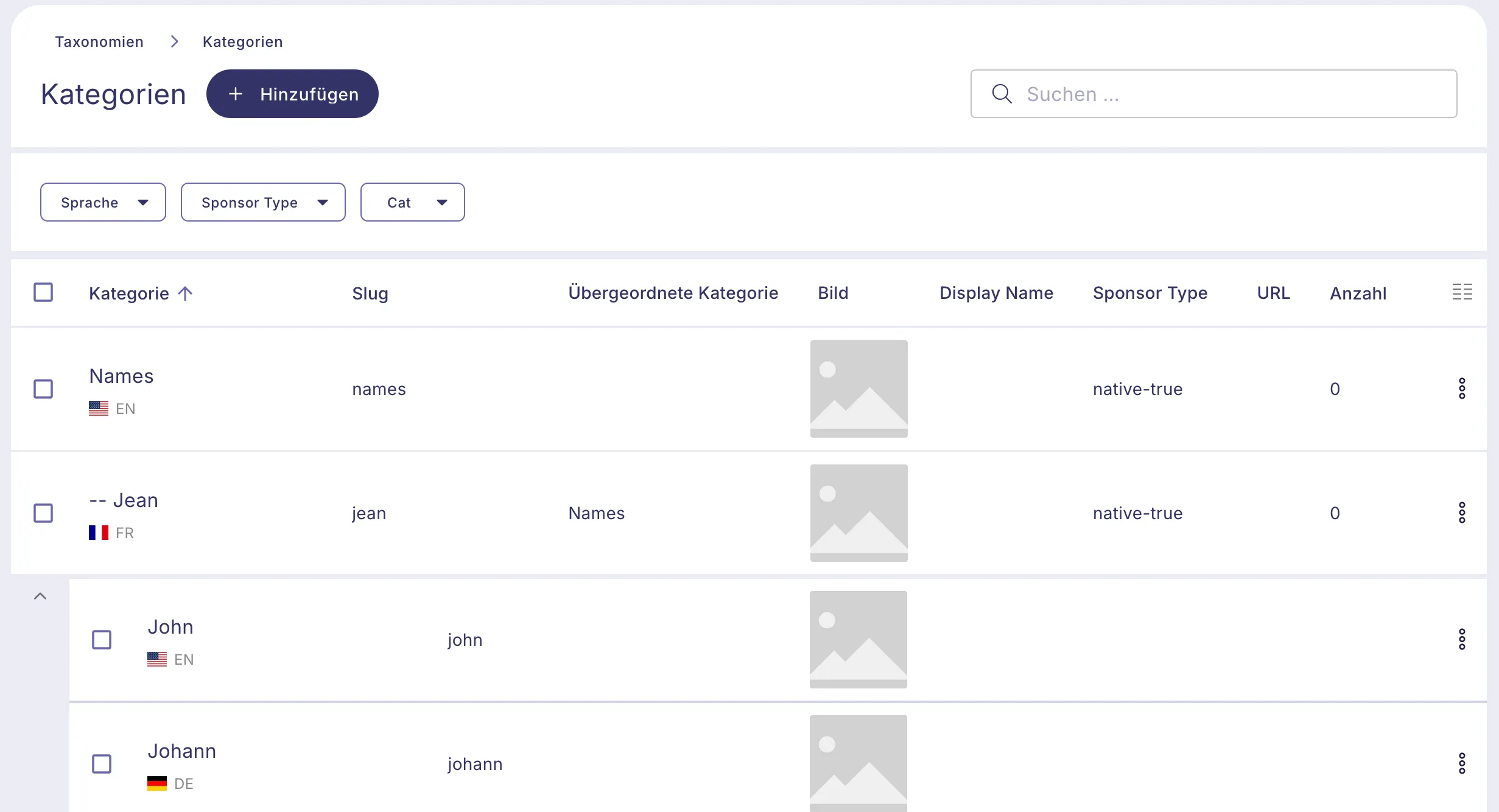1499x812 pixels.
Task: Open the John category
Action: (170, 627)
